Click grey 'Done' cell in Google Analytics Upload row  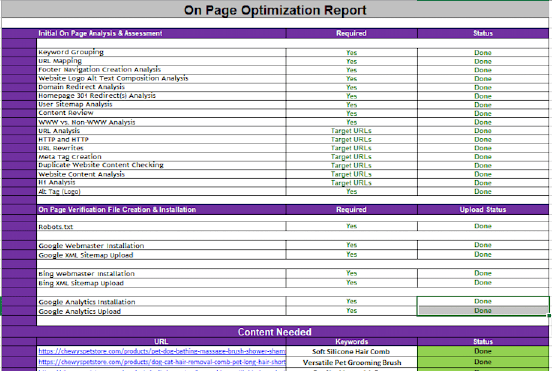pyautogui.click(x=483, y=311)
